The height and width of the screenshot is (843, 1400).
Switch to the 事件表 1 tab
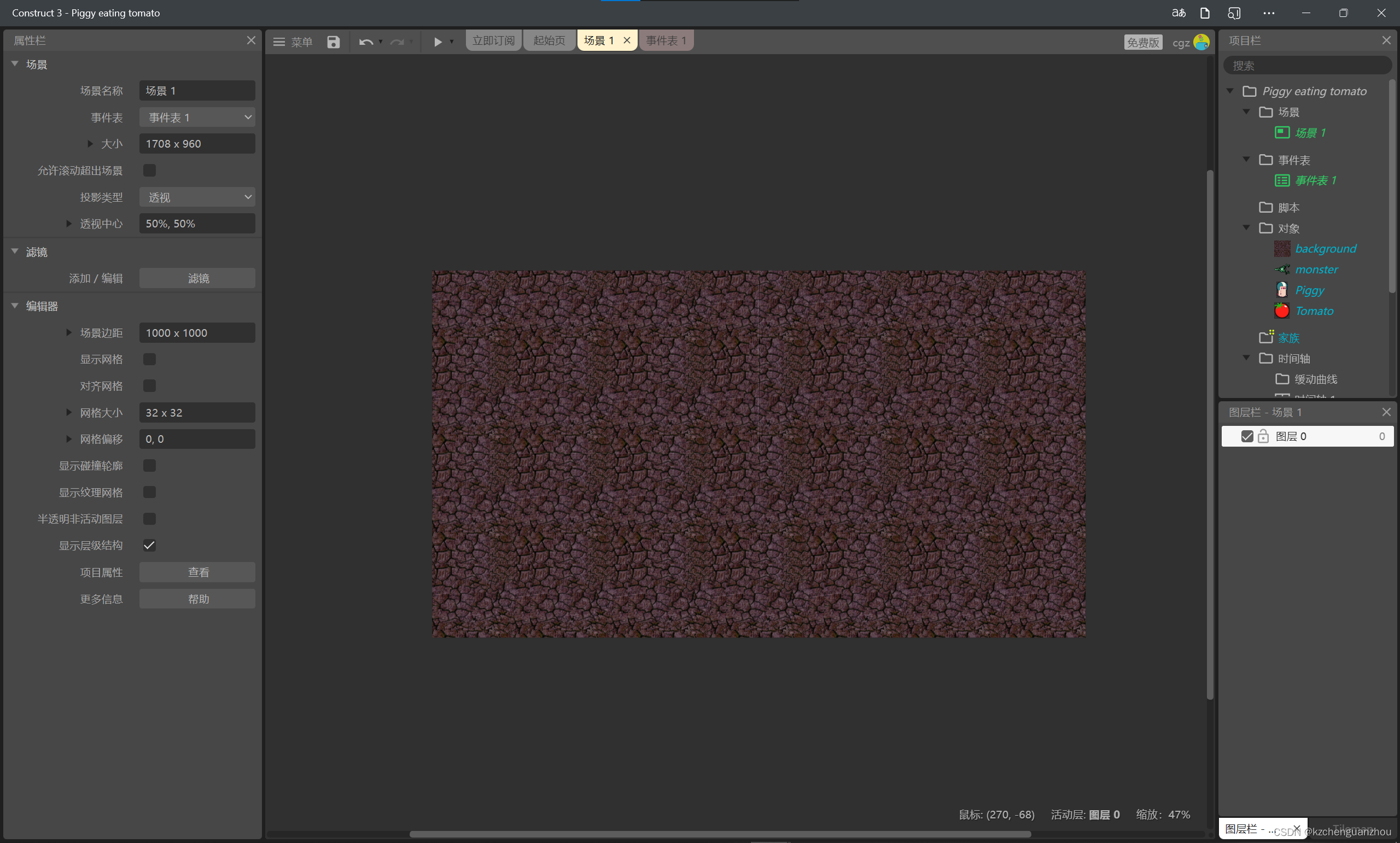coord(666,40)
